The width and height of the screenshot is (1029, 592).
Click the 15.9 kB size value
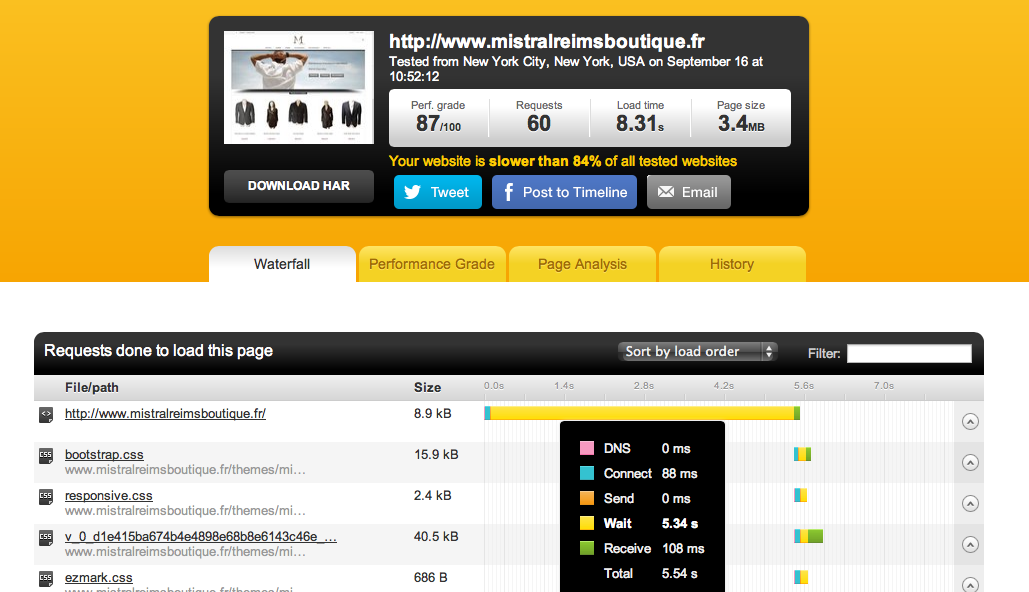point(436,454)
